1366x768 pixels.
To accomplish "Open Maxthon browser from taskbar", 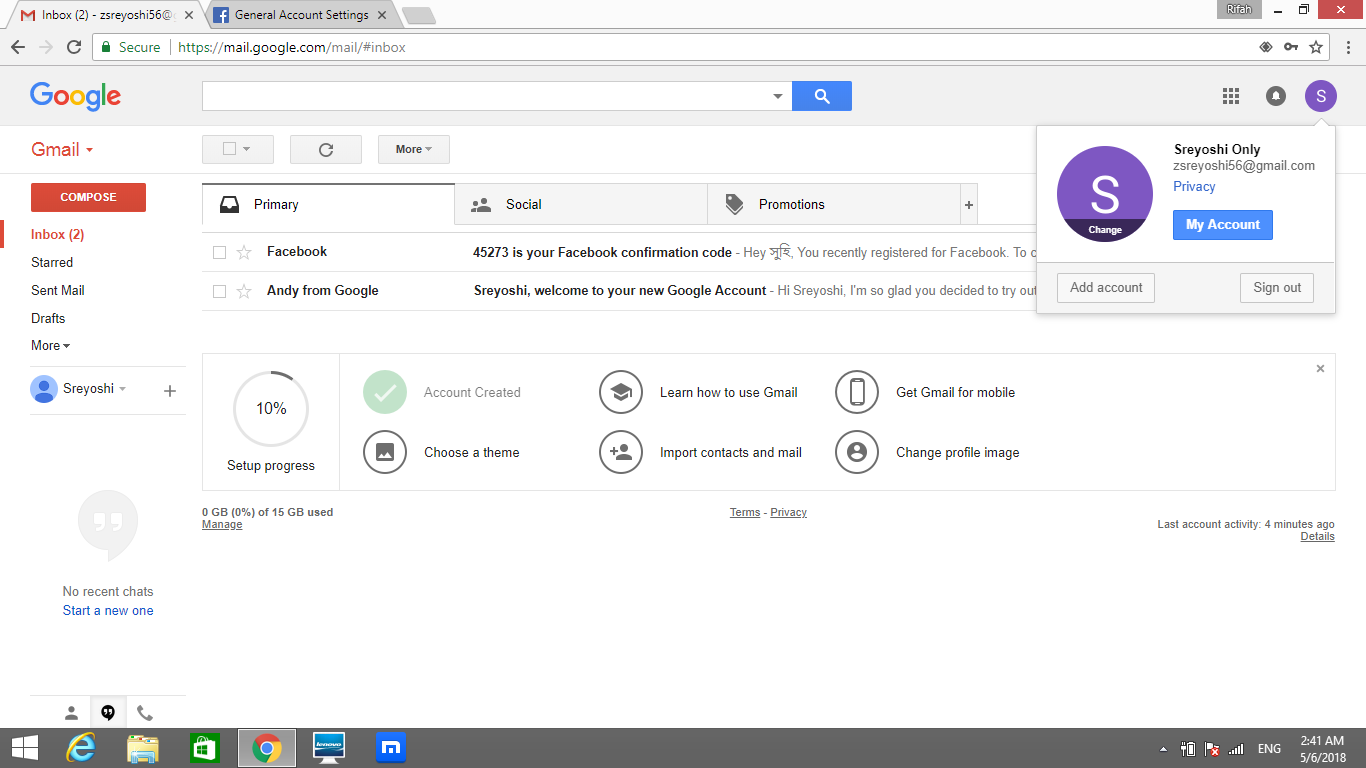I will click(390, 748).
